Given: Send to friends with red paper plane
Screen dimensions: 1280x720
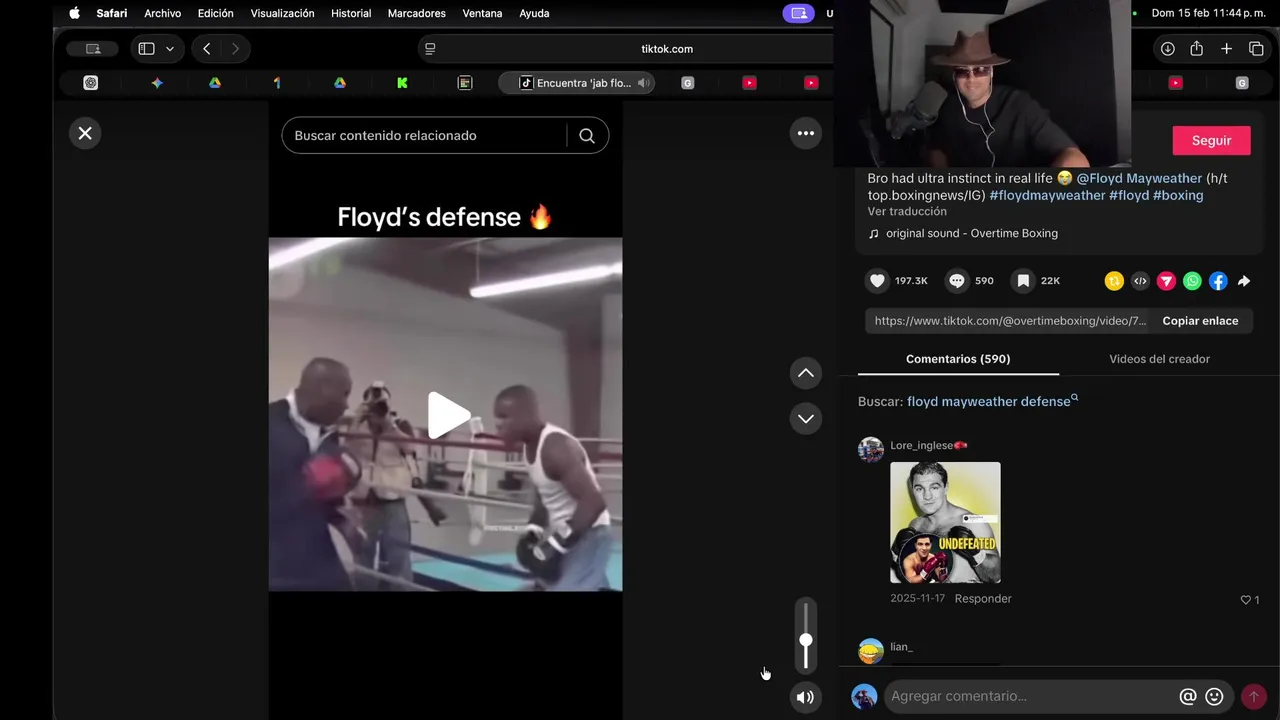Looking at the screenshot, I should 1166,281.
